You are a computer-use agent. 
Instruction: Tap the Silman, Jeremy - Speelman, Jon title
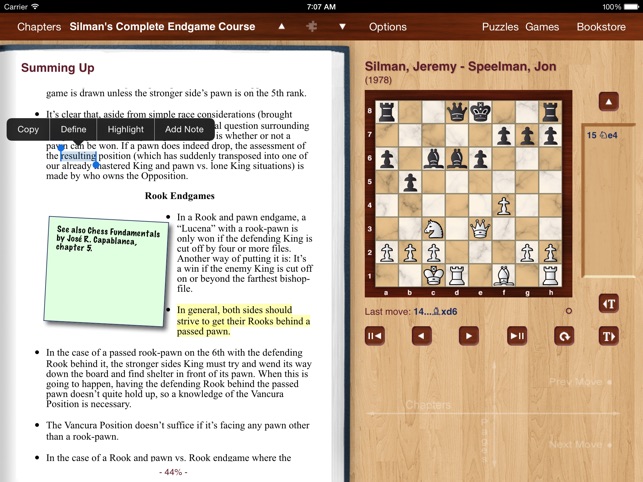[460, 66]
